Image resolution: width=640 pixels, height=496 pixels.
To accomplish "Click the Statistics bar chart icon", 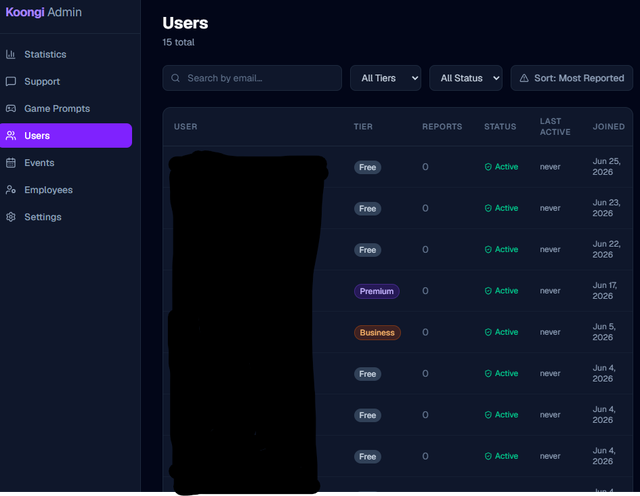I will (11, 54).
